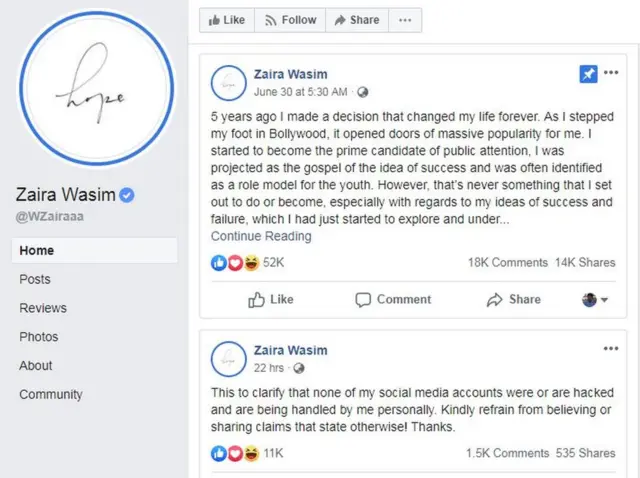Select Photos in the left sidebar
The image size is (640, 478).
pyautogui.click(x=39, y=337)
